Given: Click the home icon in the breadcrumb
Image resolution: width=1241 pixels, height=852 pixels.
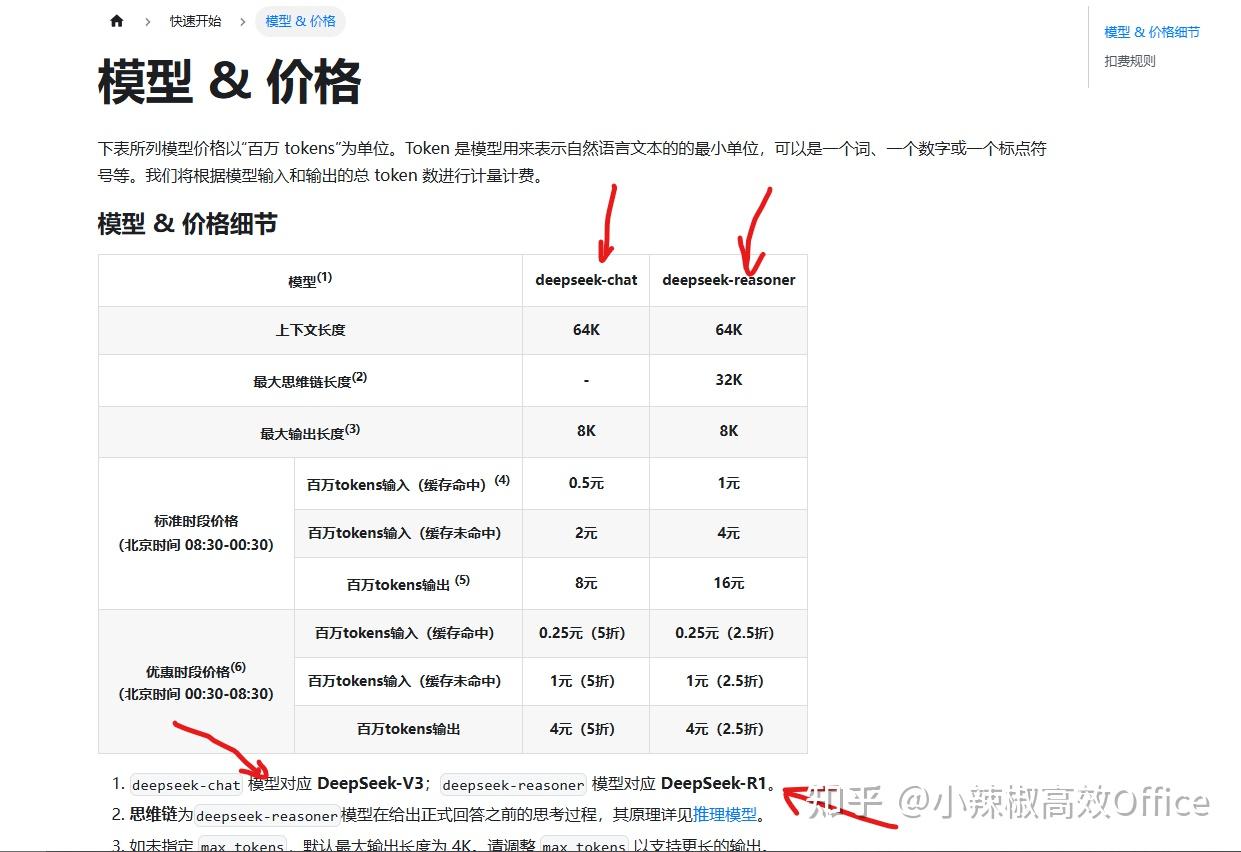Looking at the screenshot, I should [116, 19].
